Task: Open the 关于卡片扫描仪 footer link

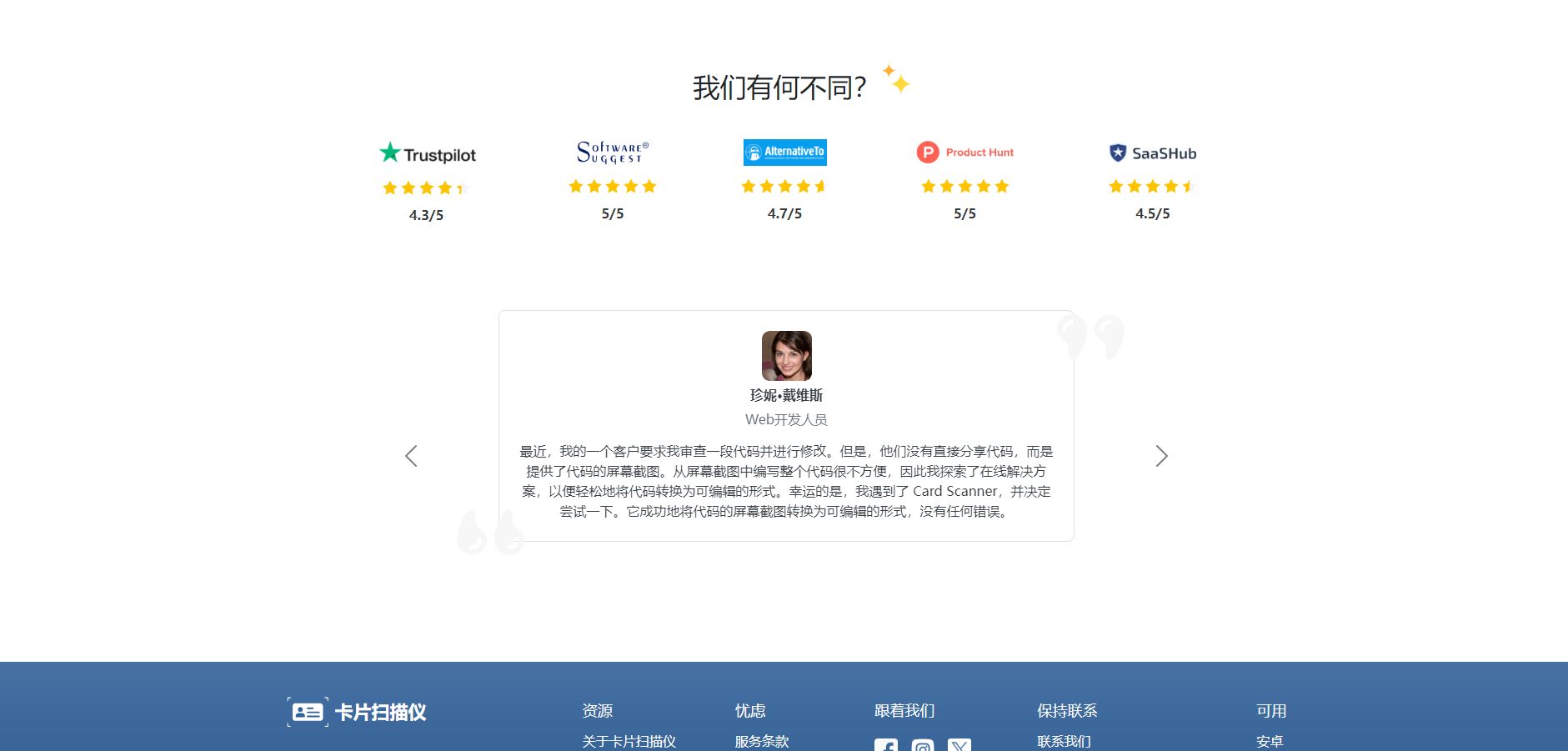Action: point(629,741)
